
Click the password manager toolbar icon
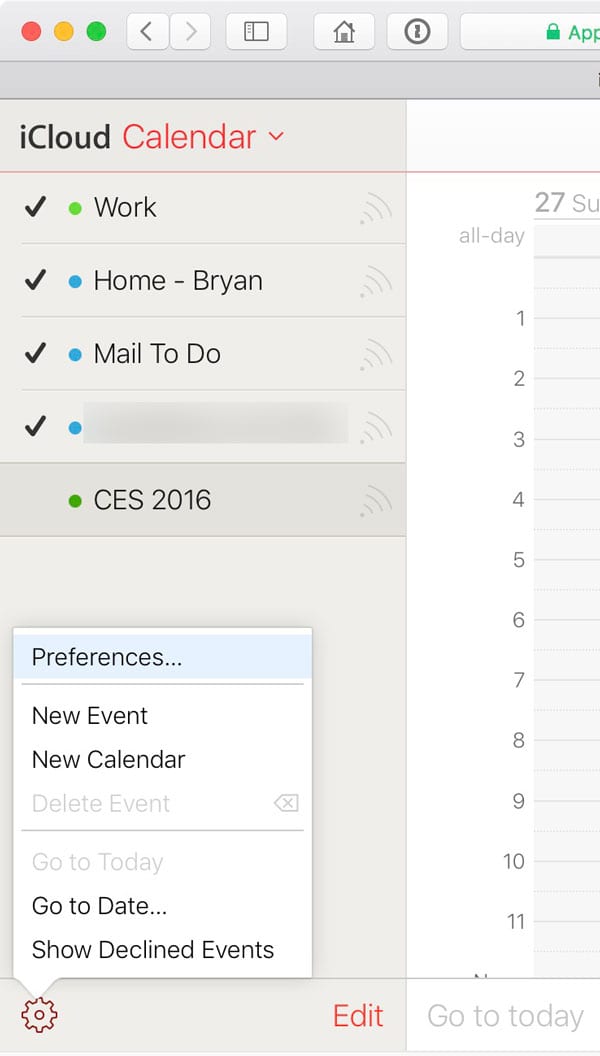tap(417, 31)
